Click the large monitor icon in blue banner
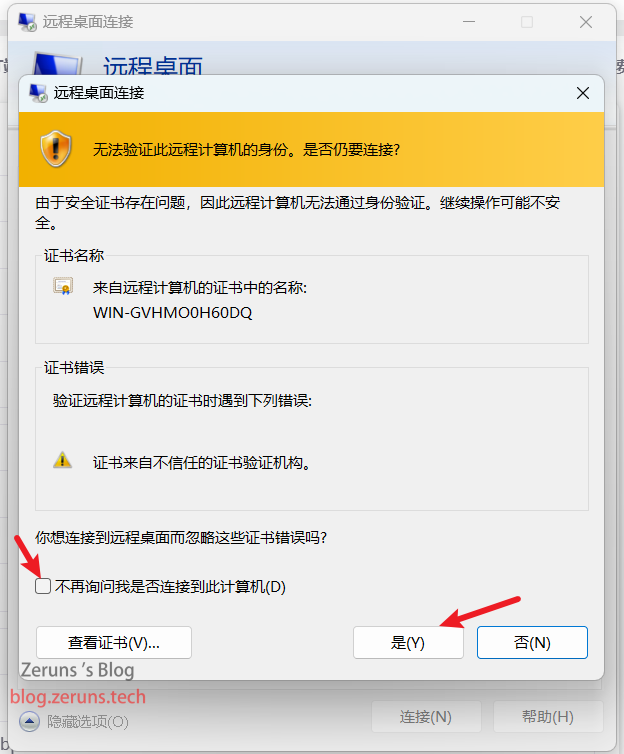The image size is (624, 754). (x=57, y=64)
